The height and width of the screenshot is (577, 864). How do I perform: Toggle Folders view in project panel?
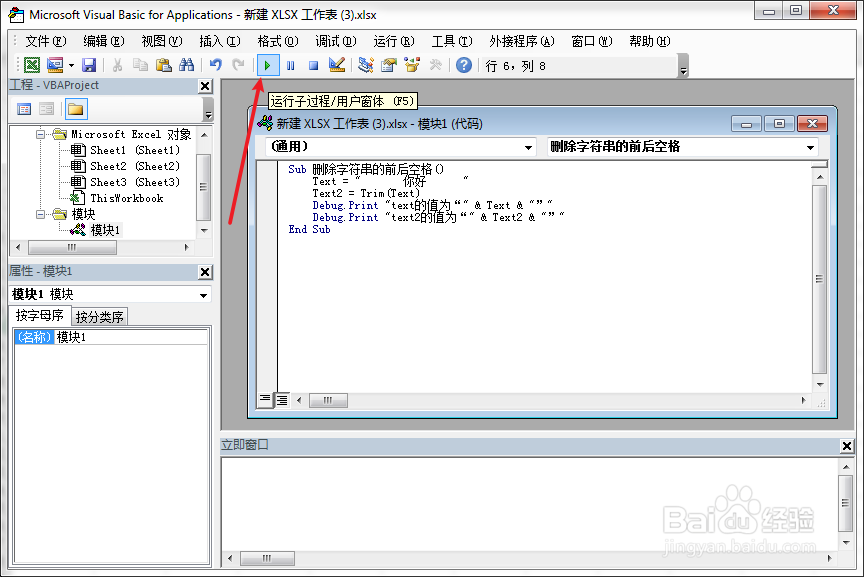pos(76,109)
